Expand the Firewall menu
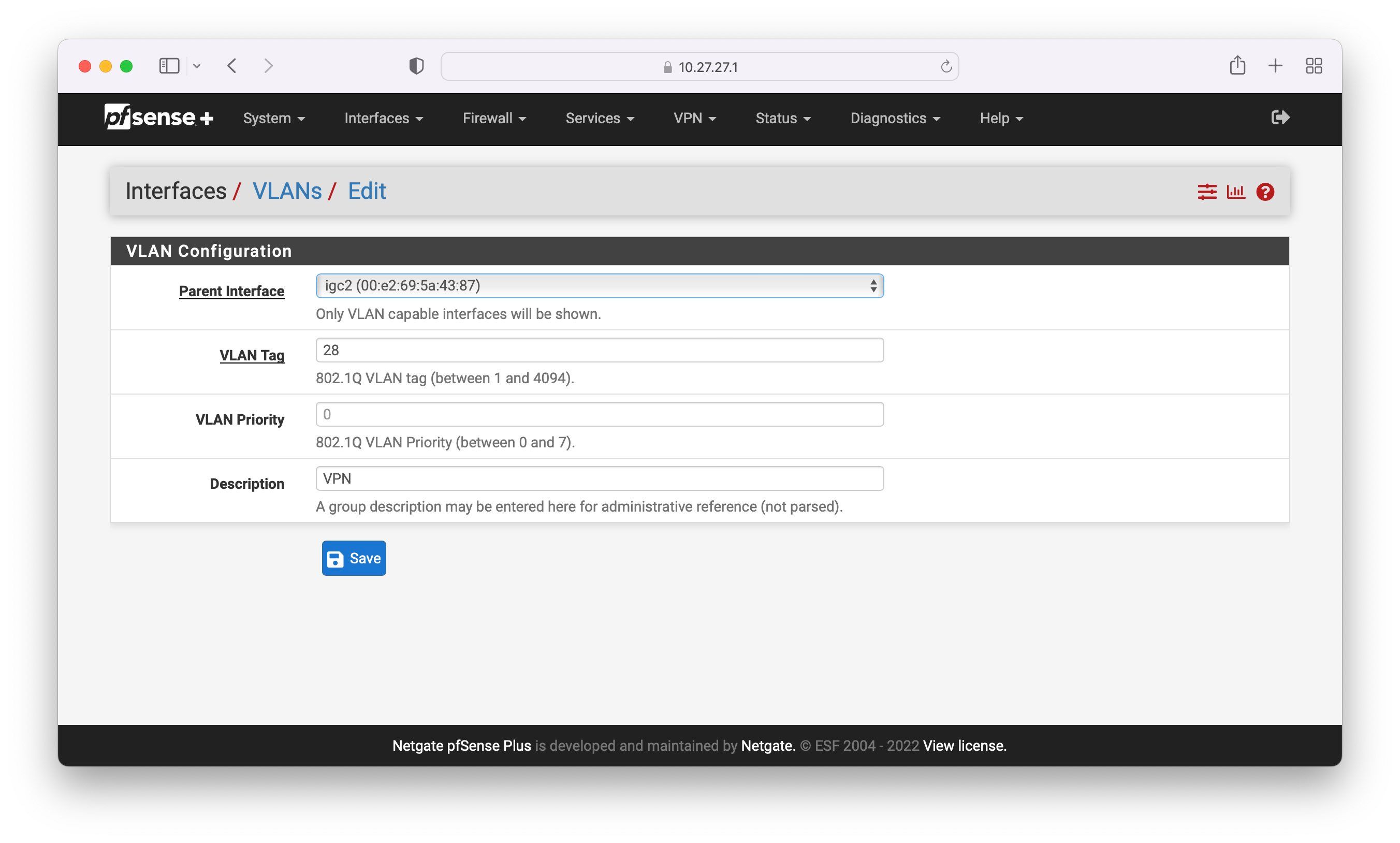1400x843 pixels. click(x=493, y=118)
